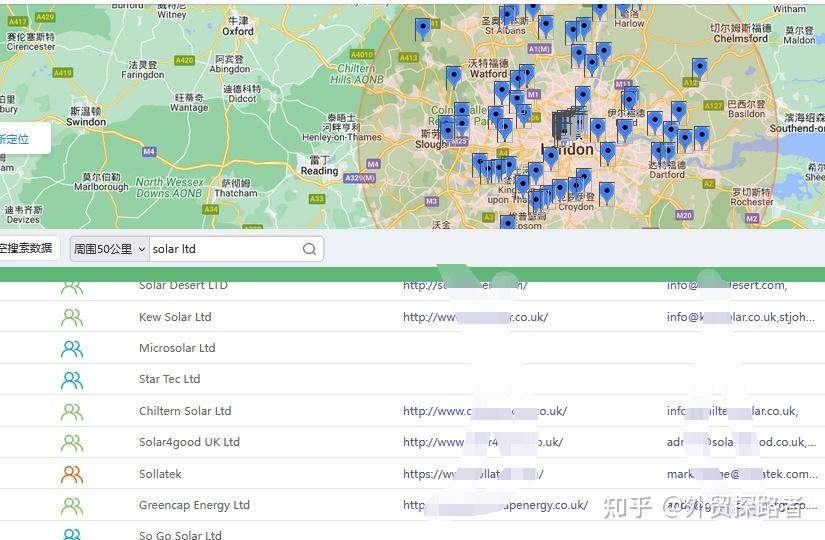Click the people icon for Kew Solar Ltd

coord(72,317)
